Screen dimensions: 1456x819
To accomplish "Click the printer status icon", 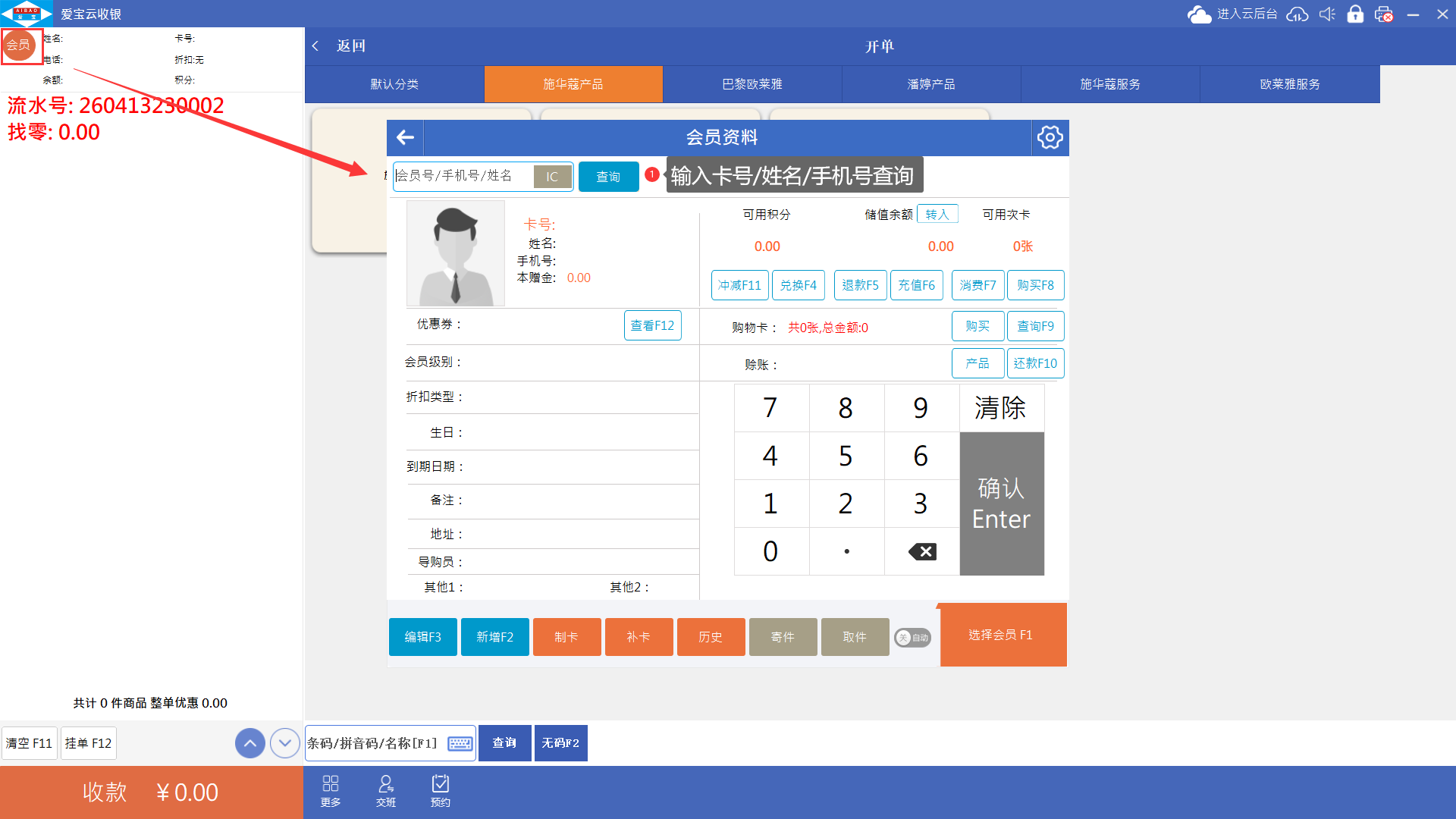I will (1383, 14).
